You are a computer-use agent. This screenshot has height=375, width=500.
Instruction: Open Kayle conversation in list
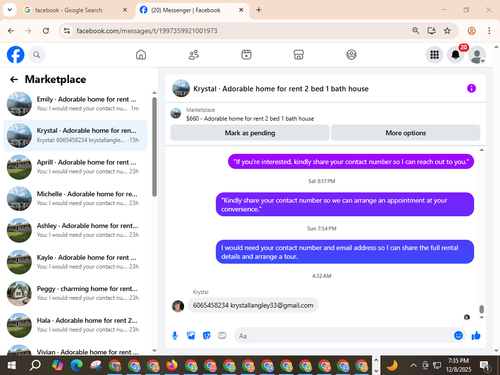coord(76,262)
